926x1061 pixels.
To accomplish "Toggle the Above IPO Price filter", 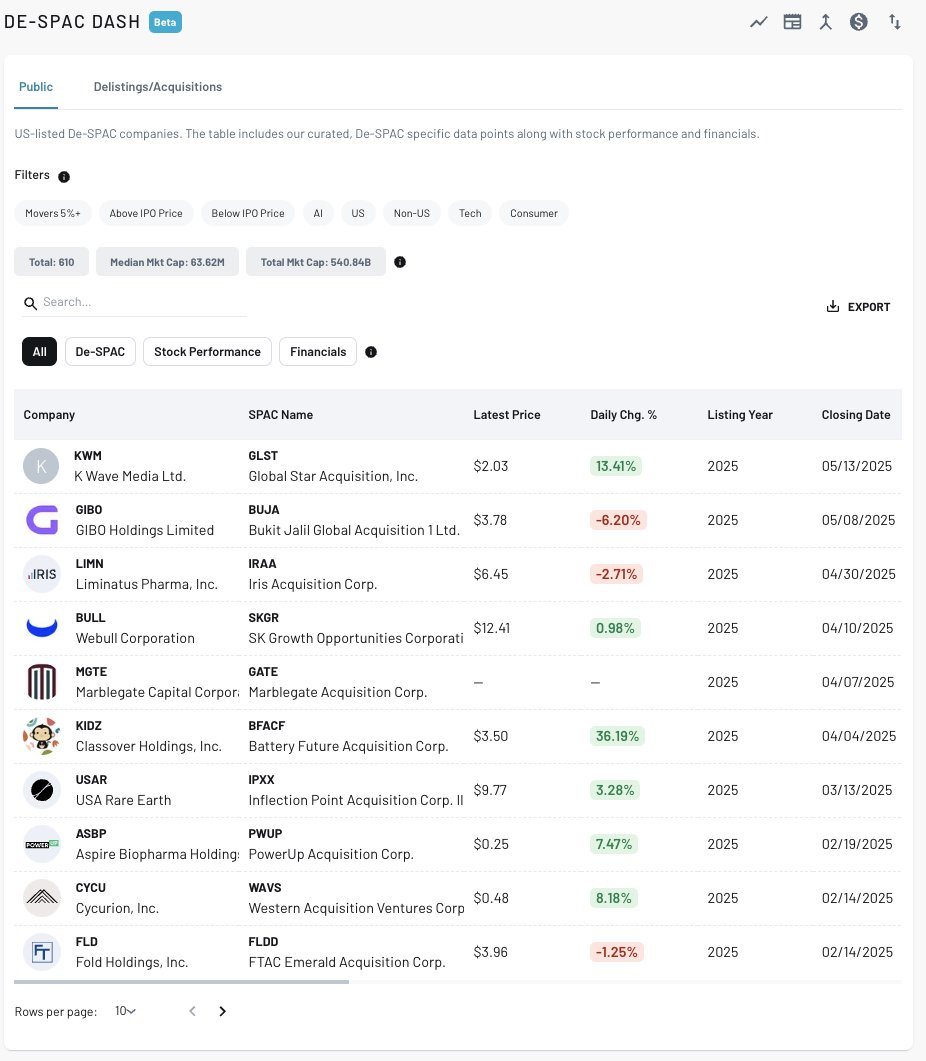I will (x=146, y=213).
